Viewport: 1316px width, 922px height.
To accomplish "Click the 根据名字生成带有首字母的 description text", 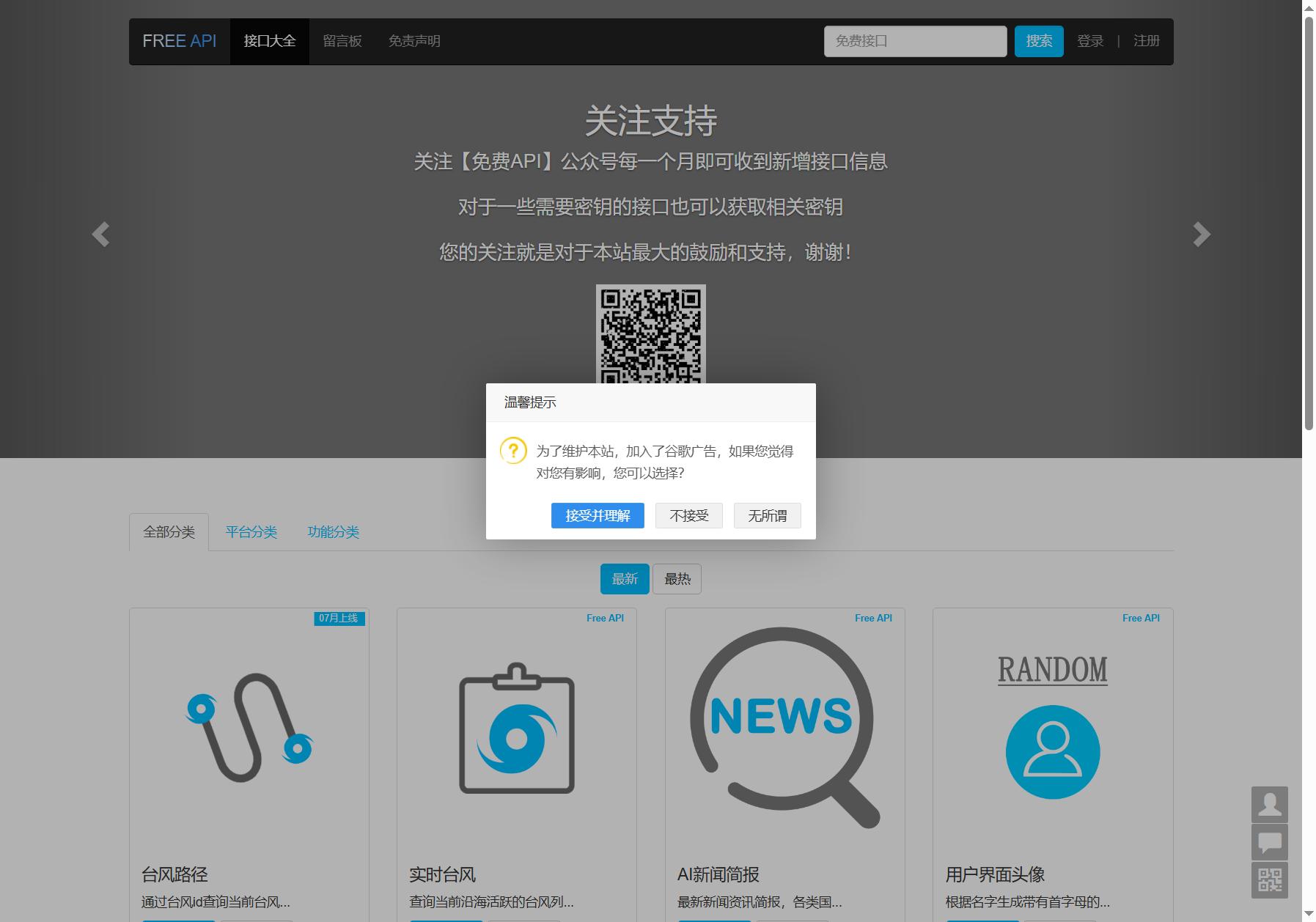I will (x=1027, y=902).
